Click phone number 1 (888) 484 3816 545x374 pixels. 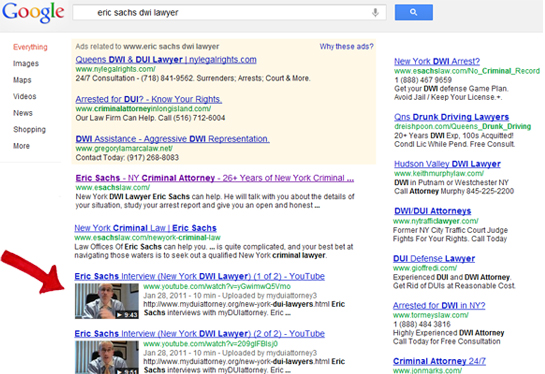click(x=422, y=324)
